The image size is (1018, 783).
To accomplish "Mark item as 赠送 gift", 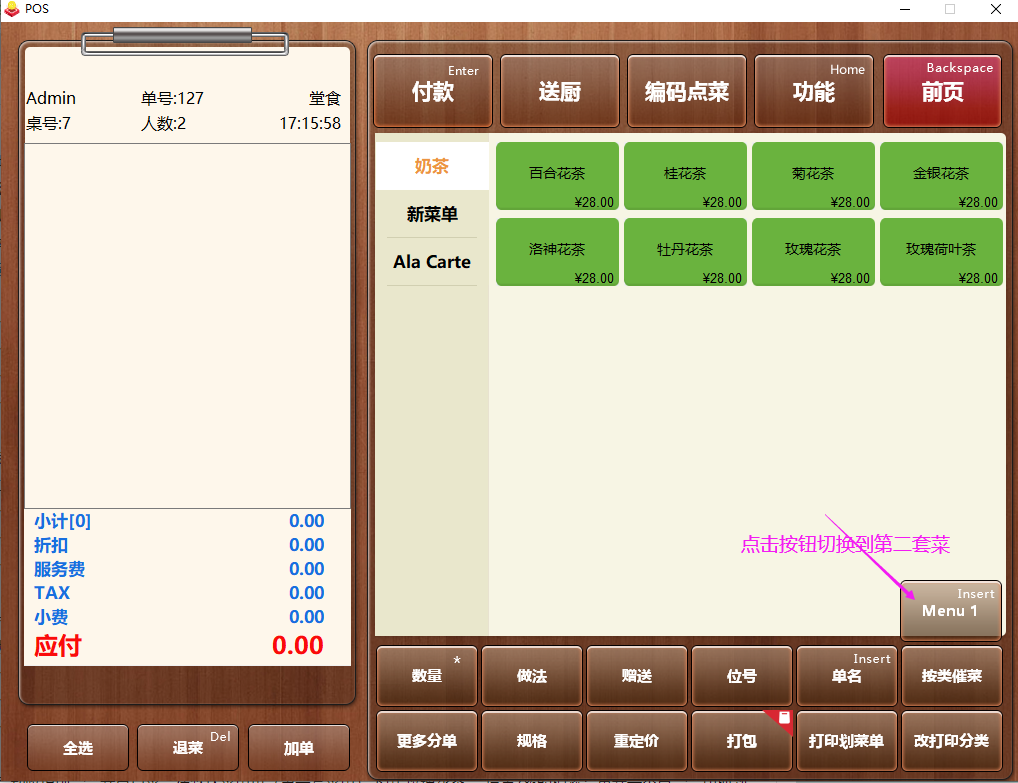I will 636,676.
